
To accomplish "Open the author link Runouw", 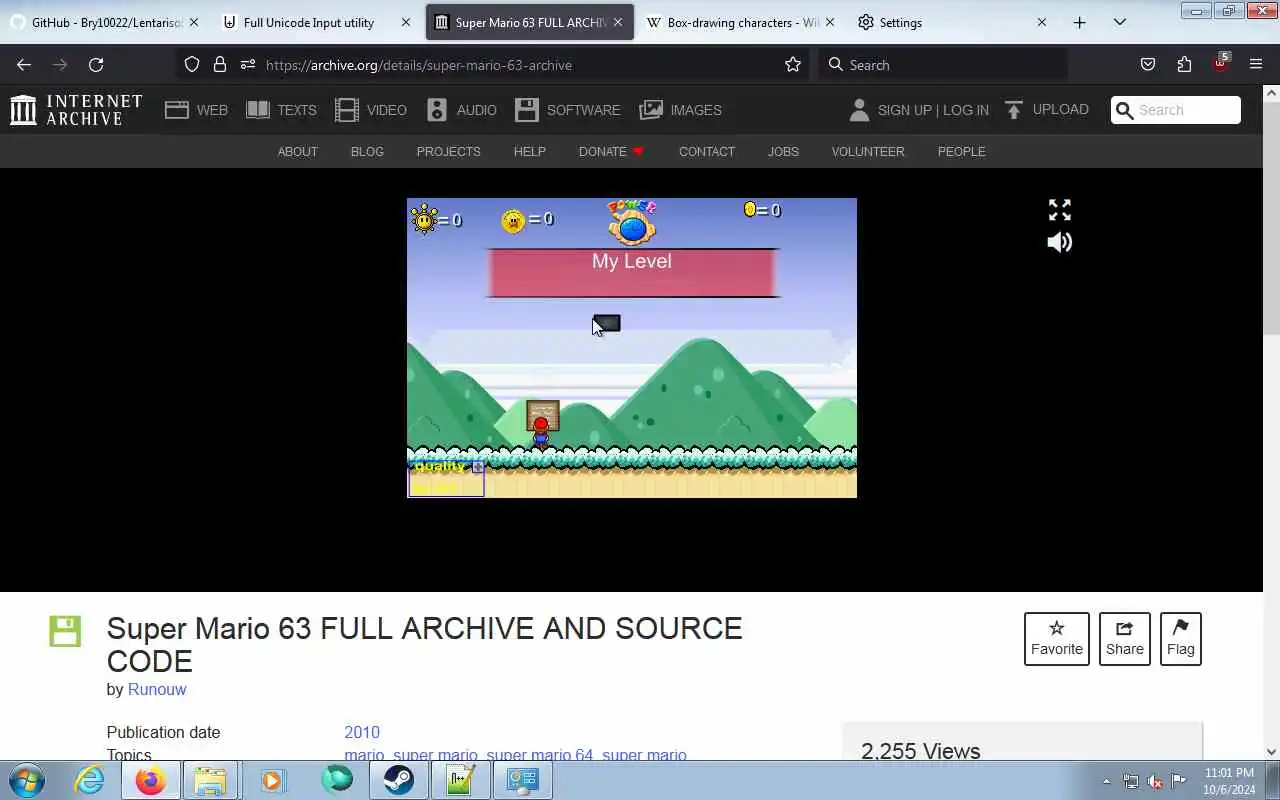I will click(x=157, y=689).
